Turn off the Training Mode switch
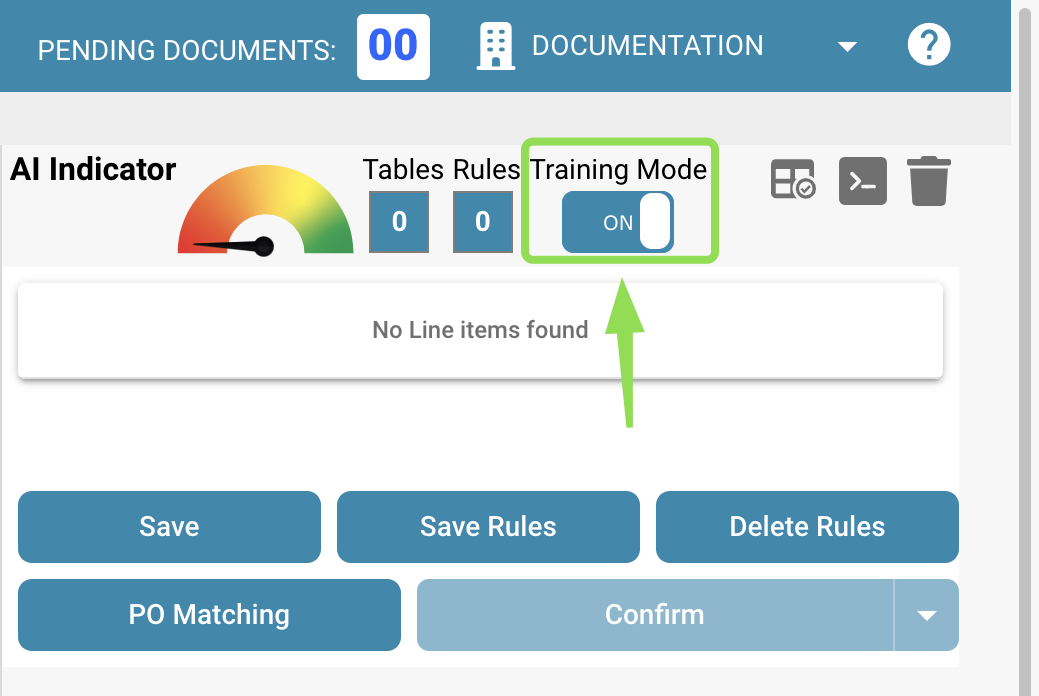This screenshot has width=1039, height=696. click(x=618, y=222)
